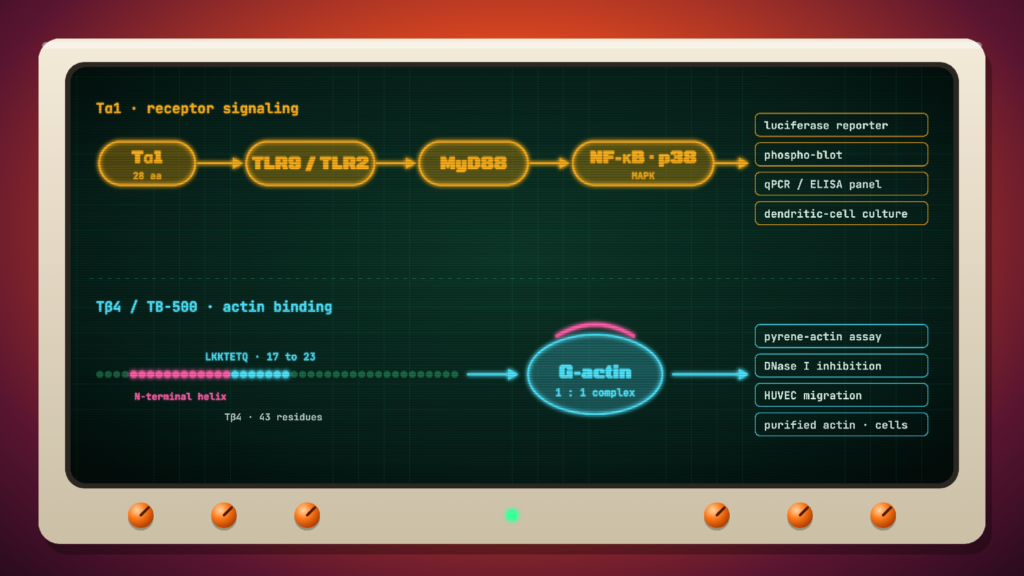
Task: Click the green power light on the monitor
Action: coord(512,515)
